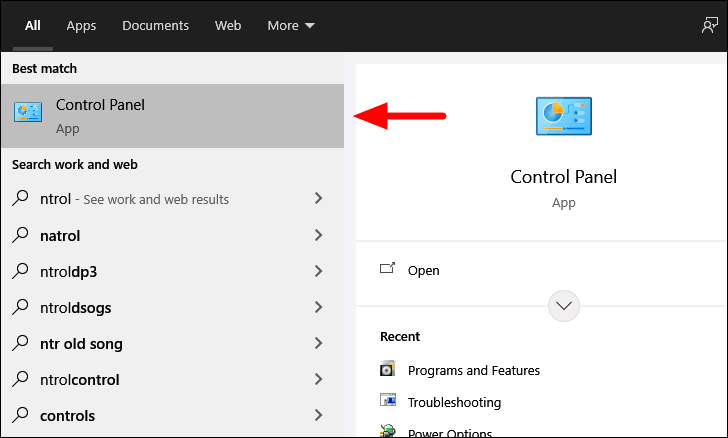Expand more actions with circular chevron button

[564, 306]
